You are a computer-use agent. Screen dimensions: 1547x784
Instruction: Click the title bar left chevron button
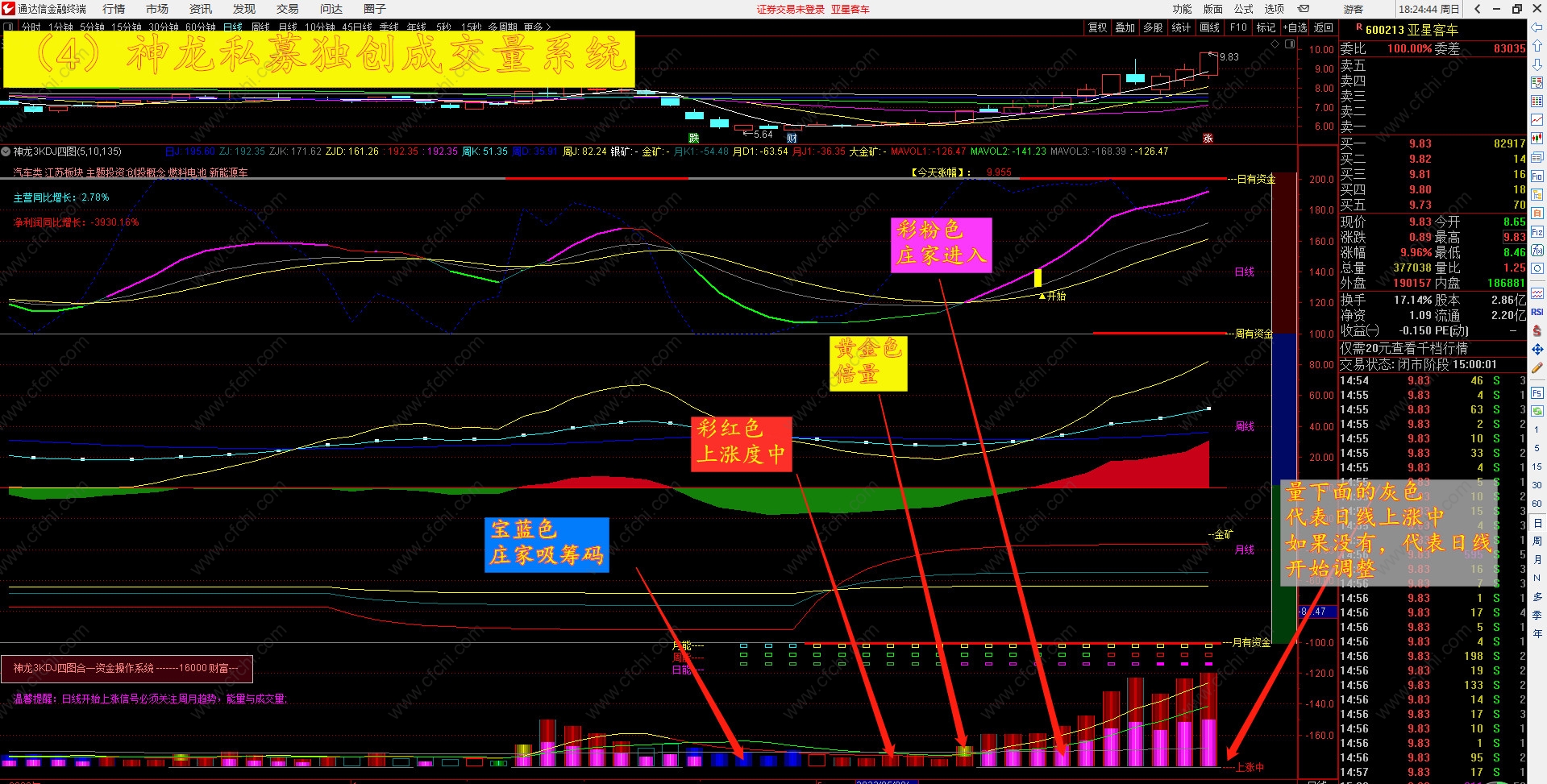1477,9
